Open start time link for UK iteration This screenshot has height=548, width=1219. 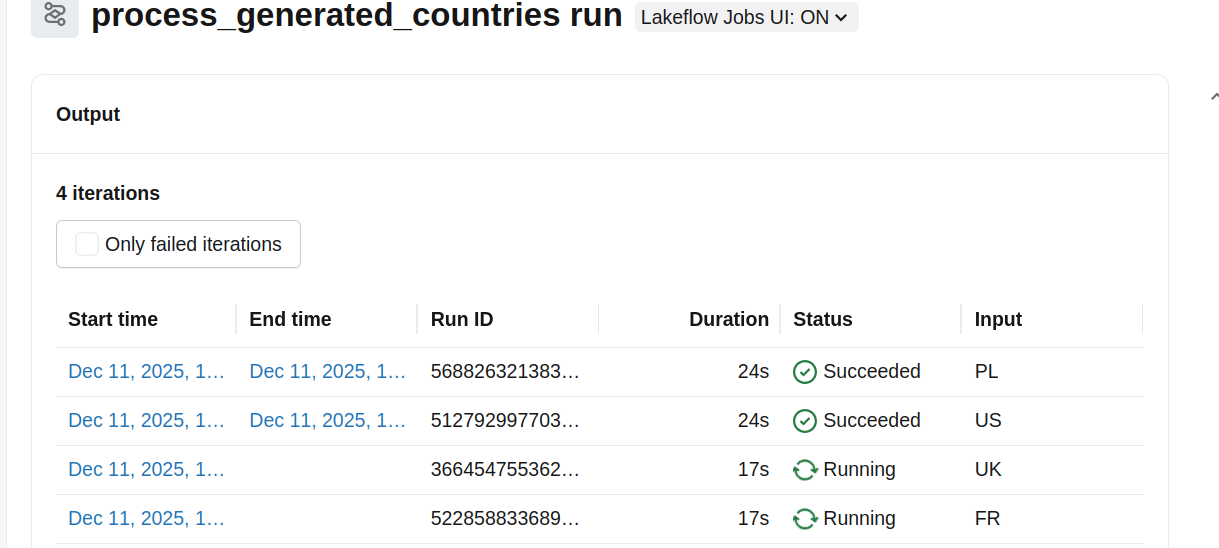(x=146, y=470)
